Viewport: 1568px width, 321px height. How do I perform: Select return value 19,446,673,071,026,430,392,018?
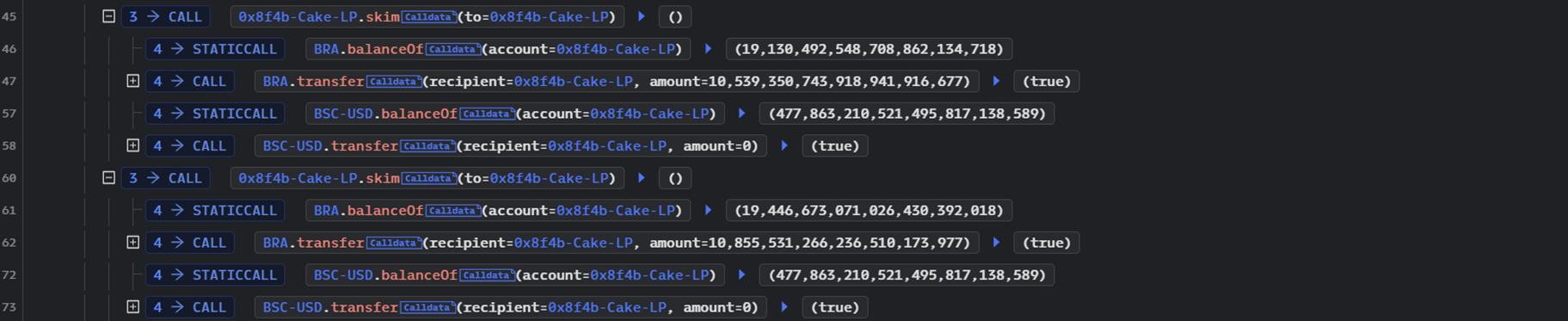tap(869, 210)
